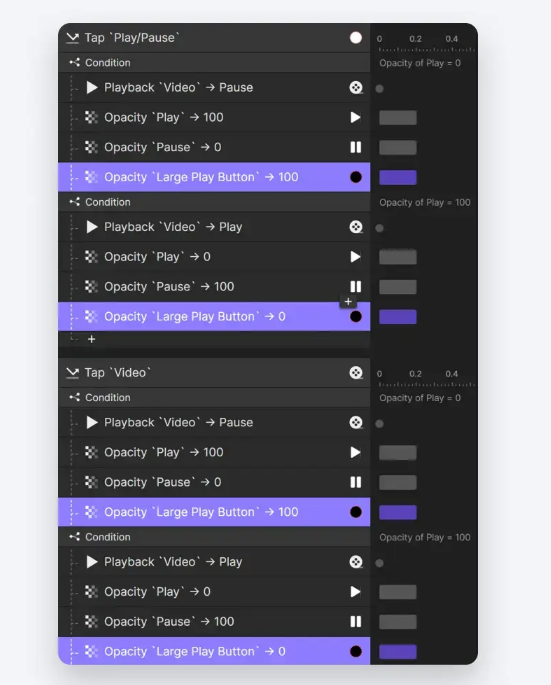This screenshot has height=685, width=551.
Task: Select Playback `Video` → Pause under Tap `Play/Pause`
Action: (214, 87)
